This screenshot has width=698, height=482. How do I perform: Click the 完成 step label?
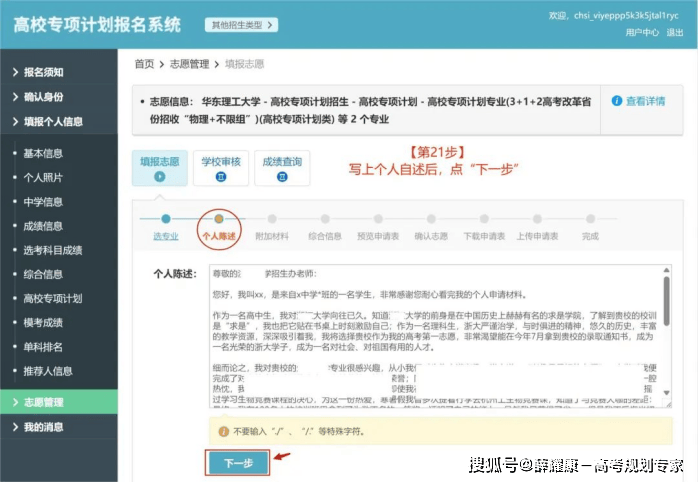pos(590,236)
